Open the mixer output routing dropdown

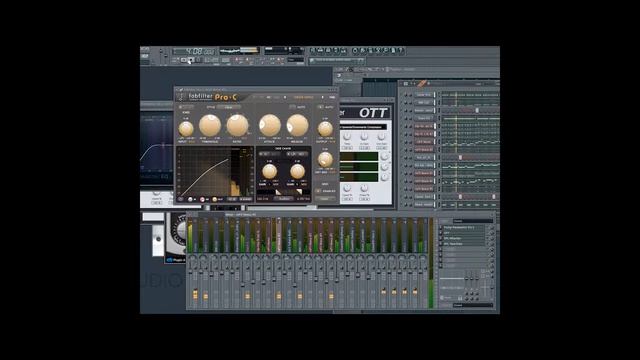pos(473,305)
